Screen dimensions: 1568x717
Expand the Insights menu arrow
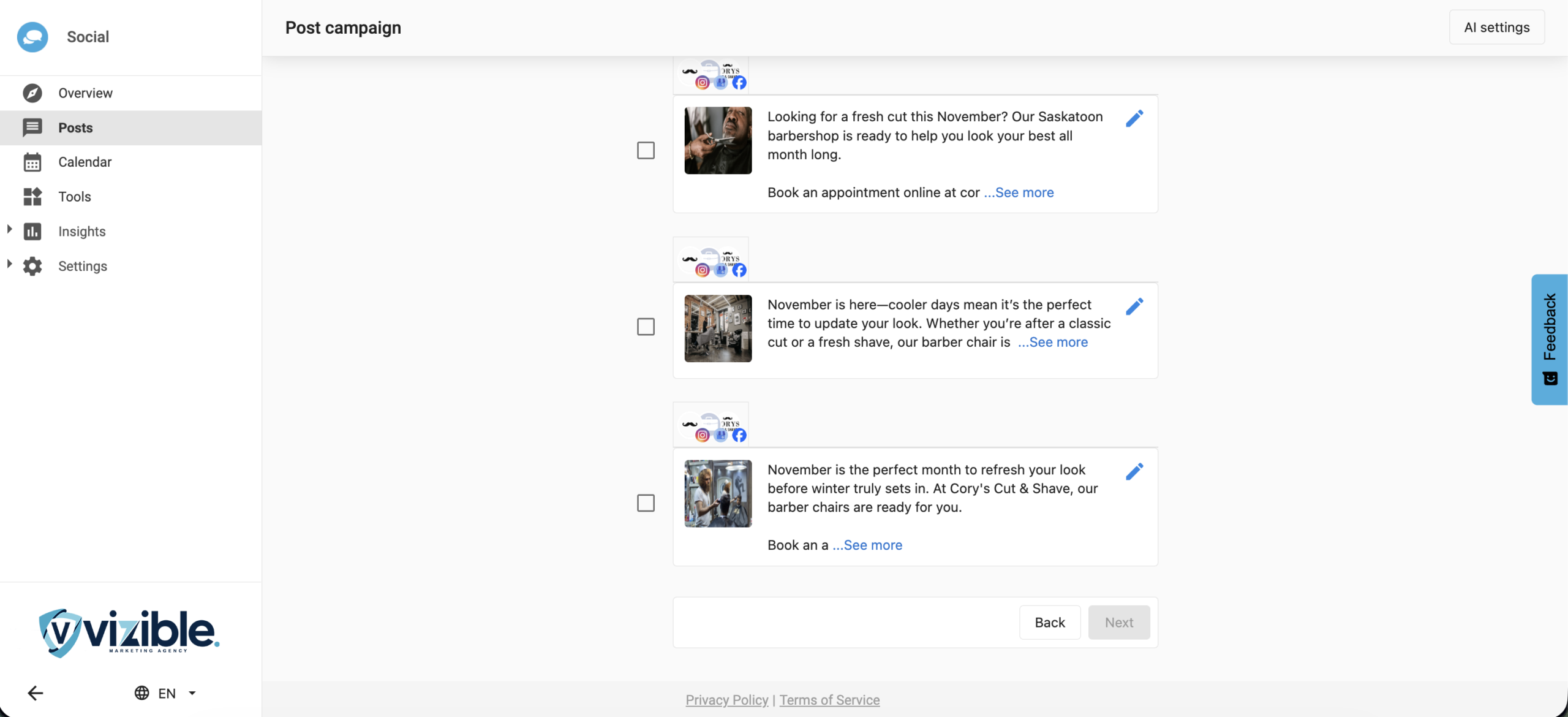9,229
